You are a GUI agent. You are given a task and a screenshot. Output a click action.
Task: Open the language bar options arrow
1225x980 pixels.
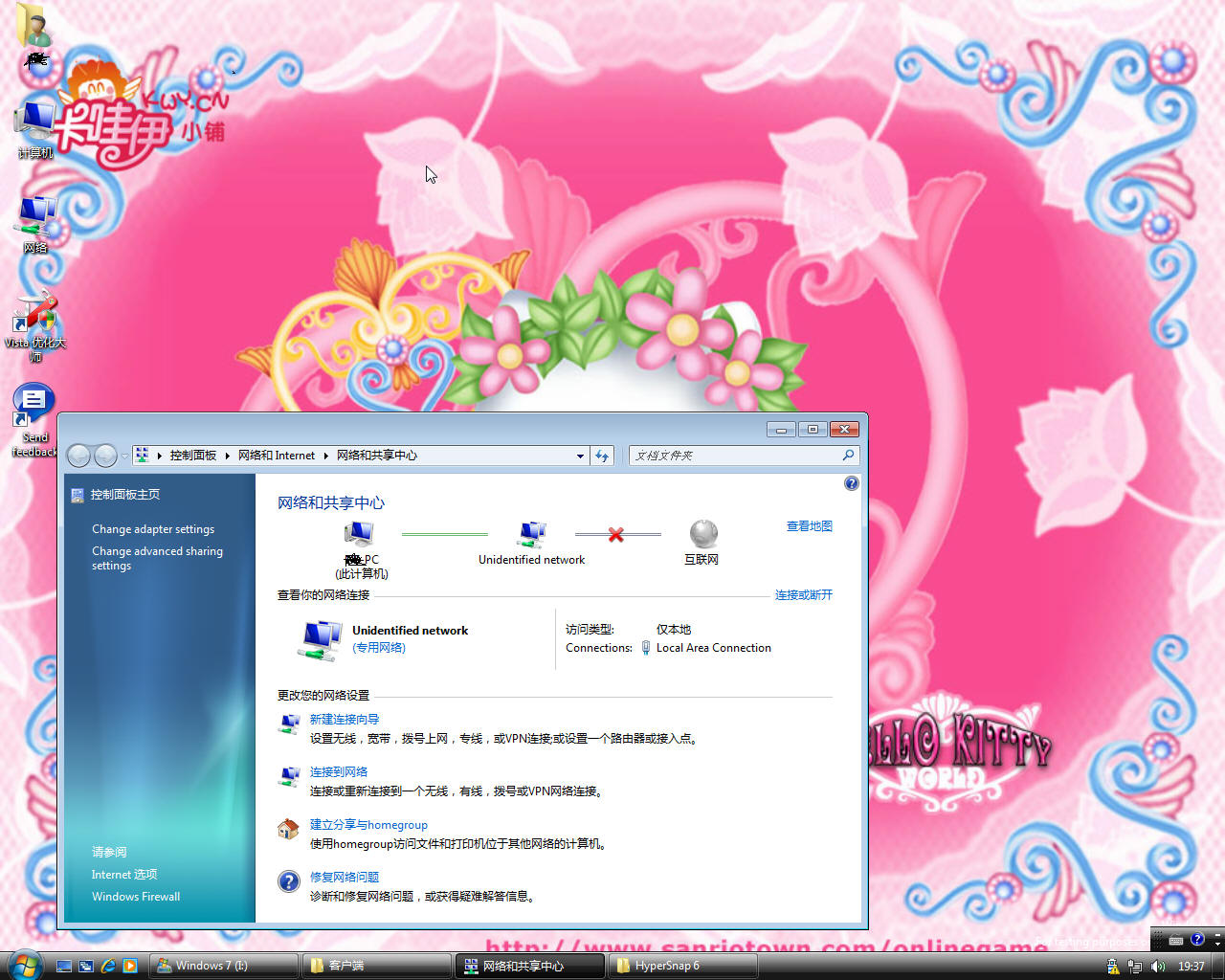click(1217, 944)
